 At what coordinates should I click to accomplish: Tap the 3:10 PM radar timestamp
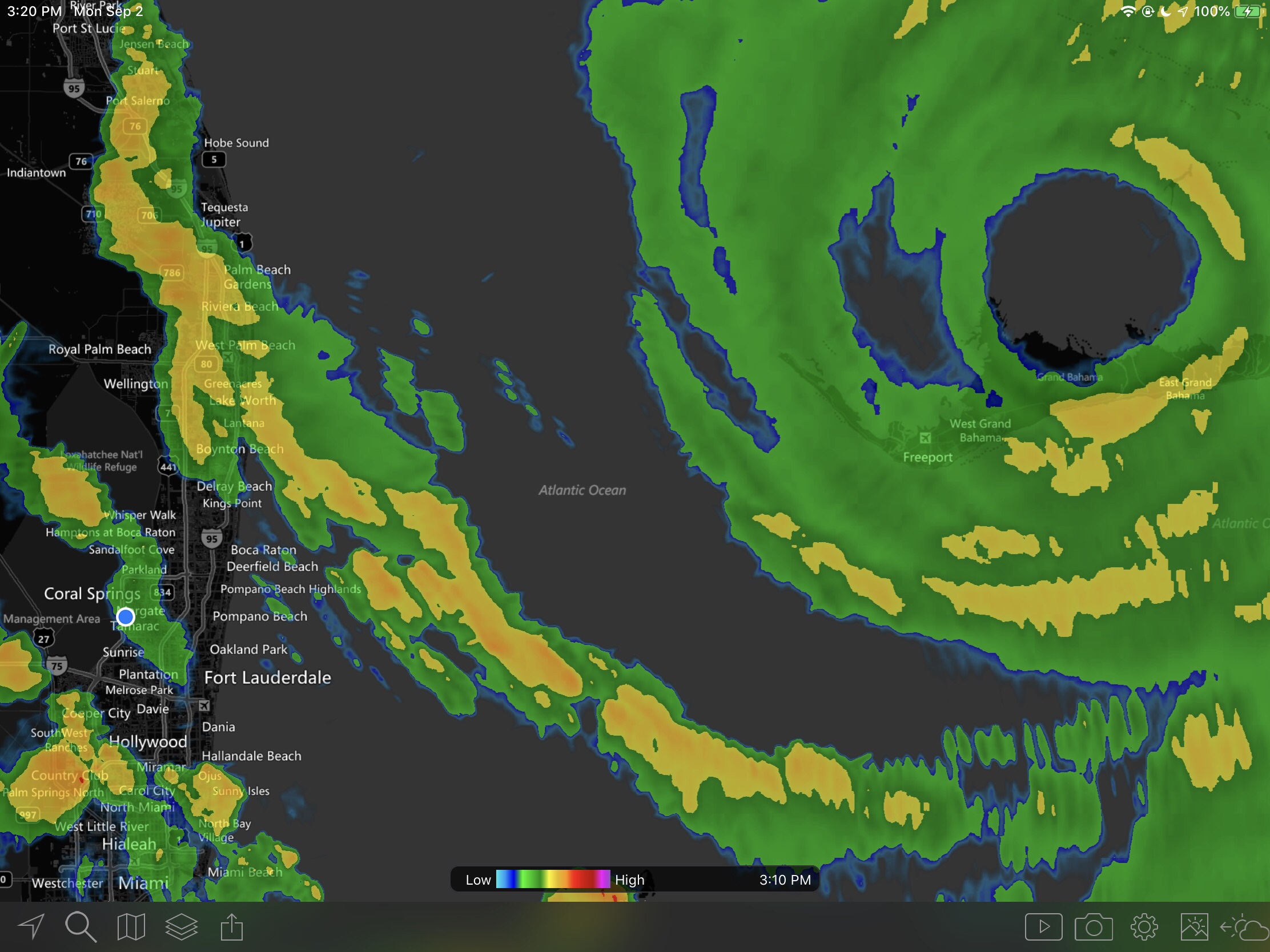(784, 879)
